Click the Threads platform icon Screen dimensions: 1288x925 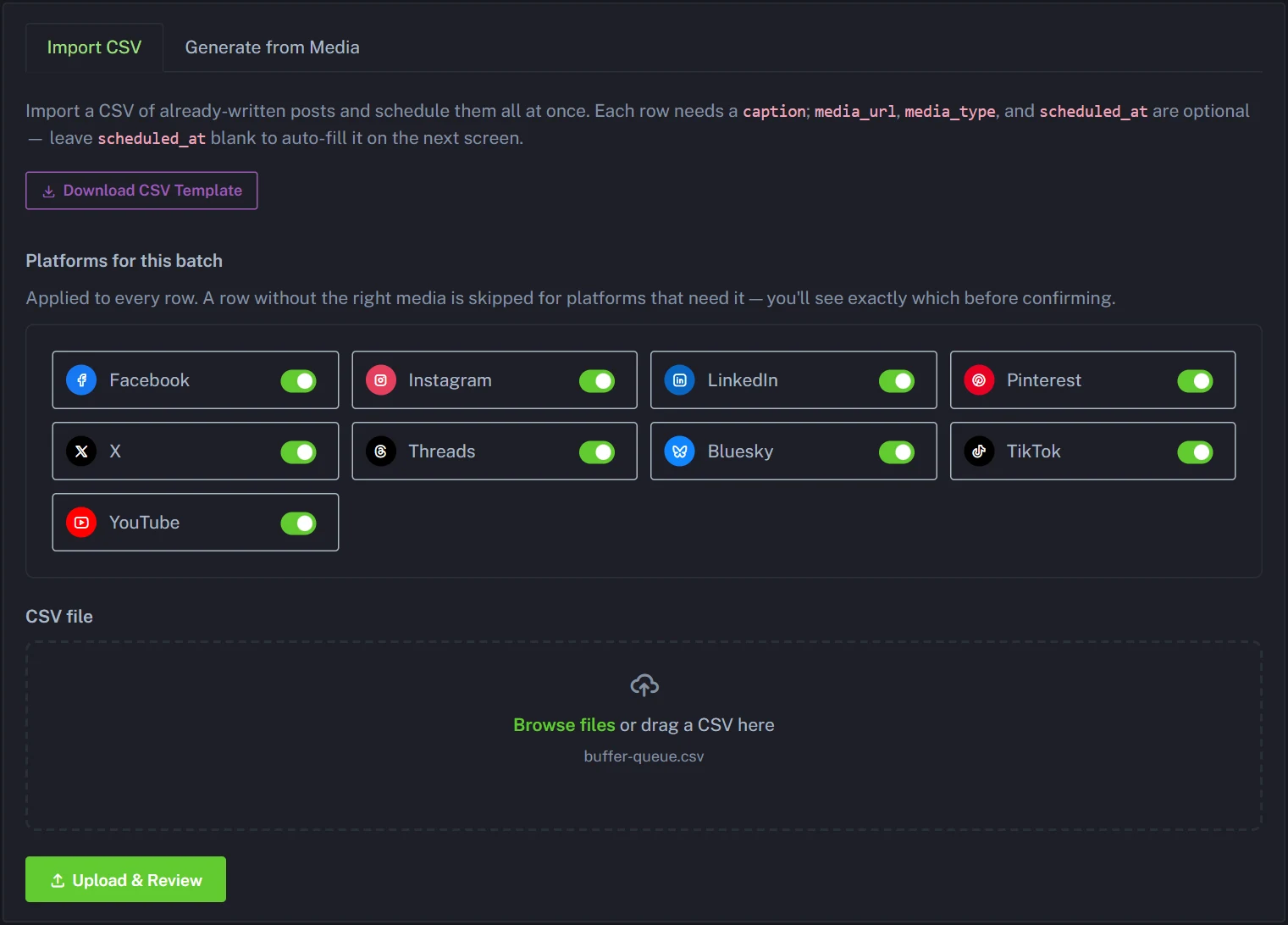[381, 451]
